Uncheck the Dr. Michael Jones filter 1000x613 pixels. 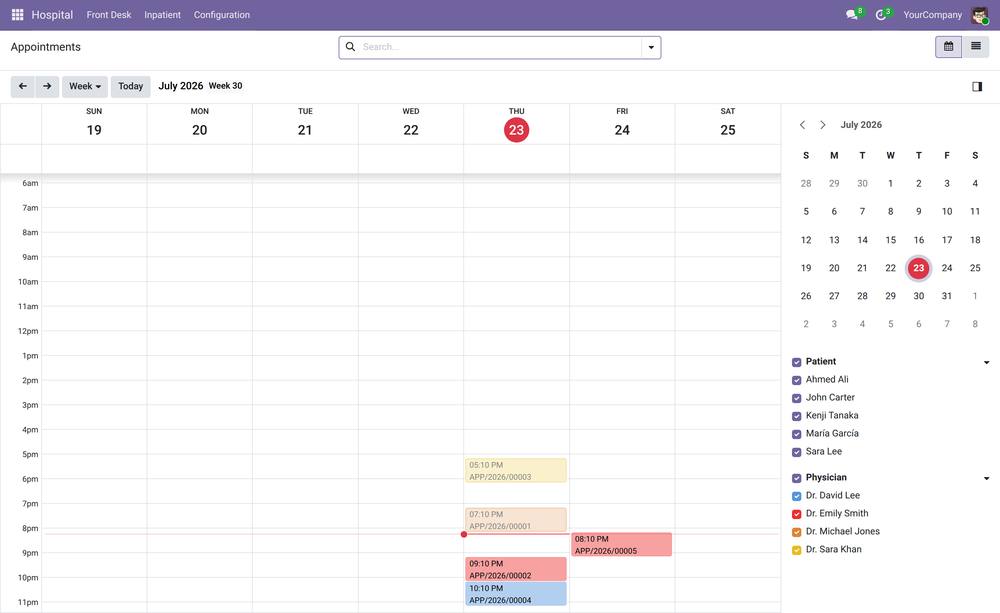click(797, 531)
